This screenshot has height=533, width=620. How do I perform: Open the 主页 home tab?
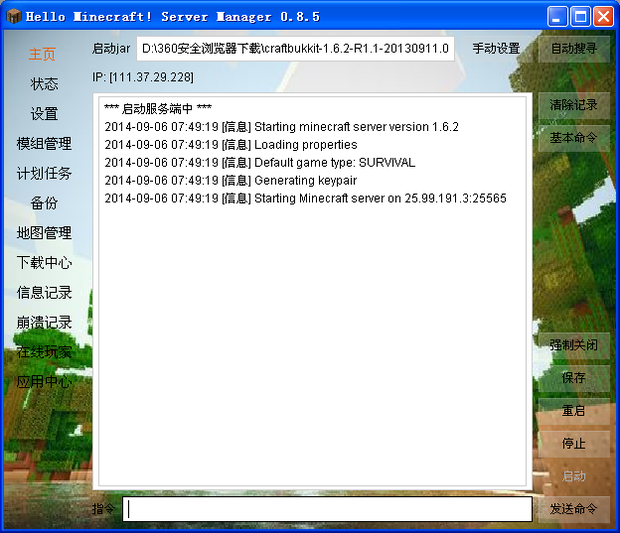[42, 54]
